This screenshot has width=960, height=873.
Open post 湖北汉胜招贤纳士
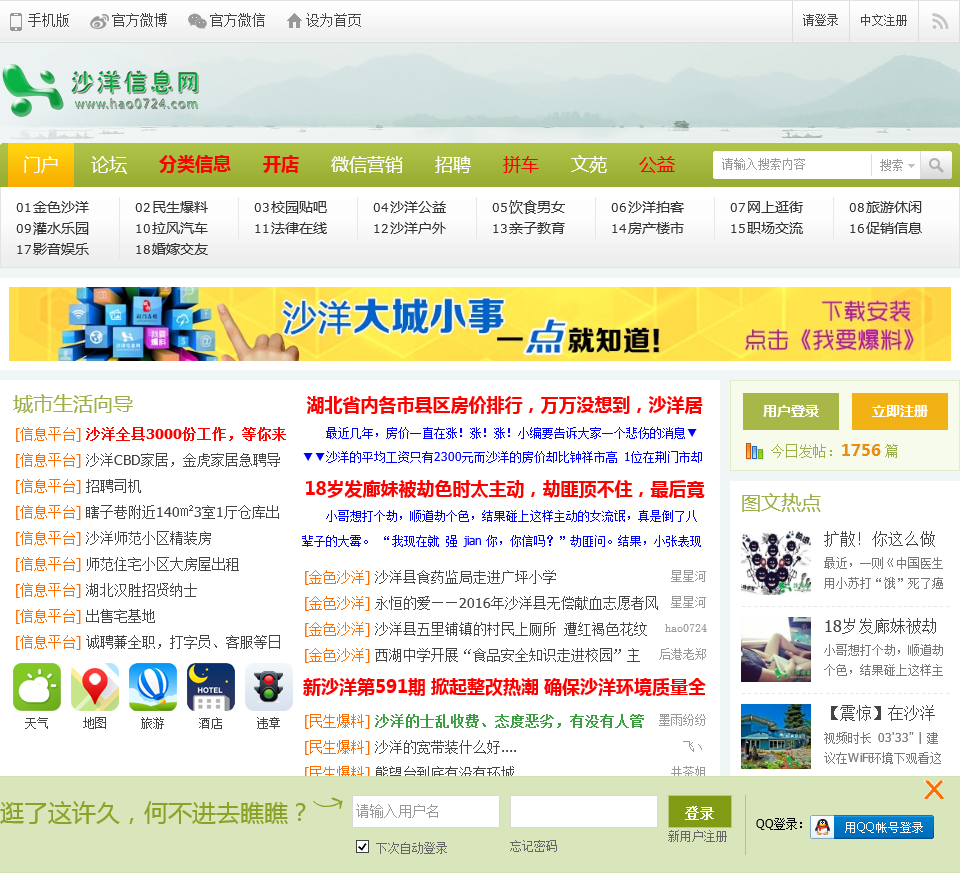pos(141,590)
